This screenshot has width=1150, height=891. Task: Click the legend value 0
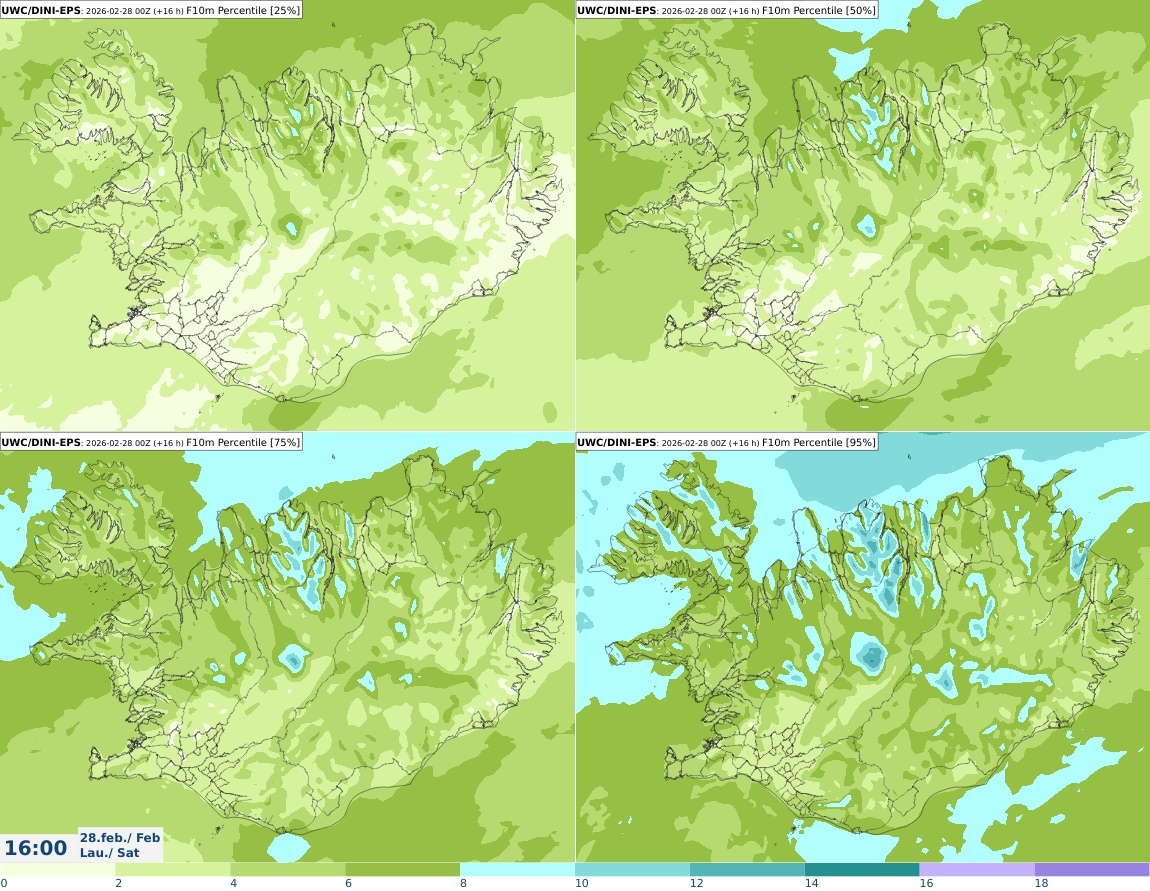click(x=4, y=883)
